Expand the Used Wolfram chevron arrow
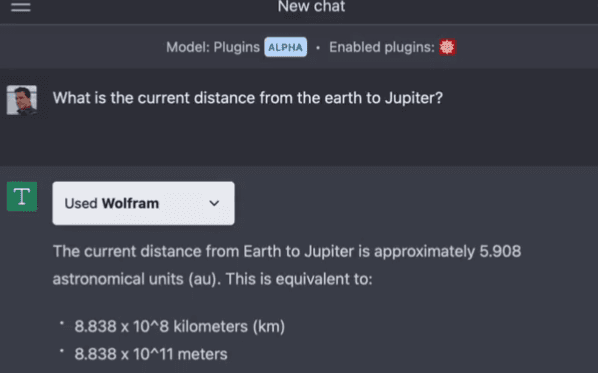 point(214,203)
